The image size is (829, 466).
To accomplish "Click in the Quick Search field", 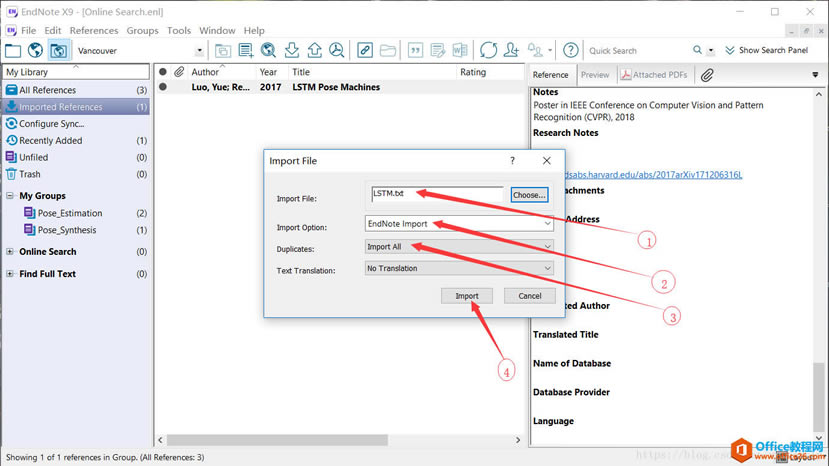I will tap(639, 51).
